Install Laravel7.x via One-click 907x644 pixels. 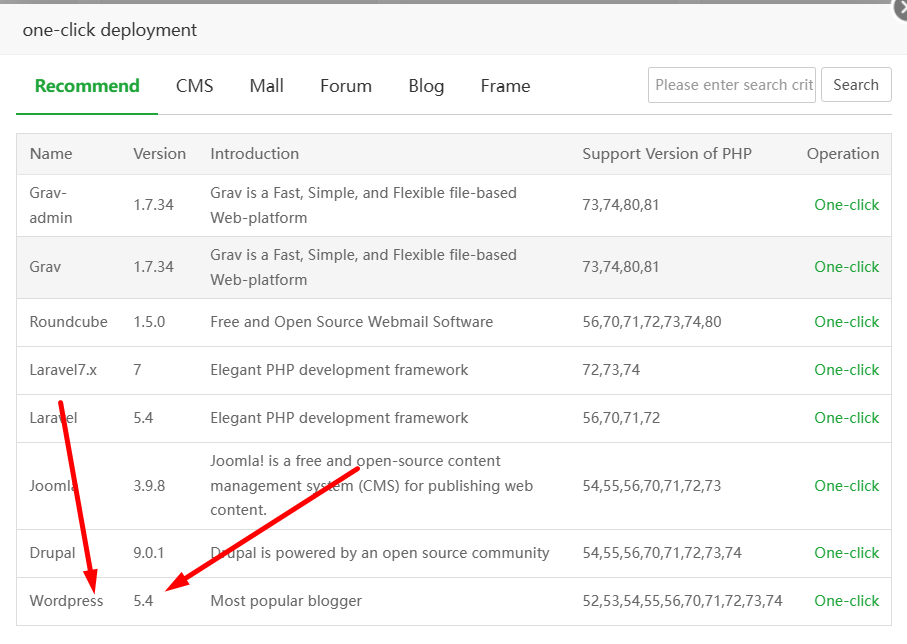[x=846, y=370]
